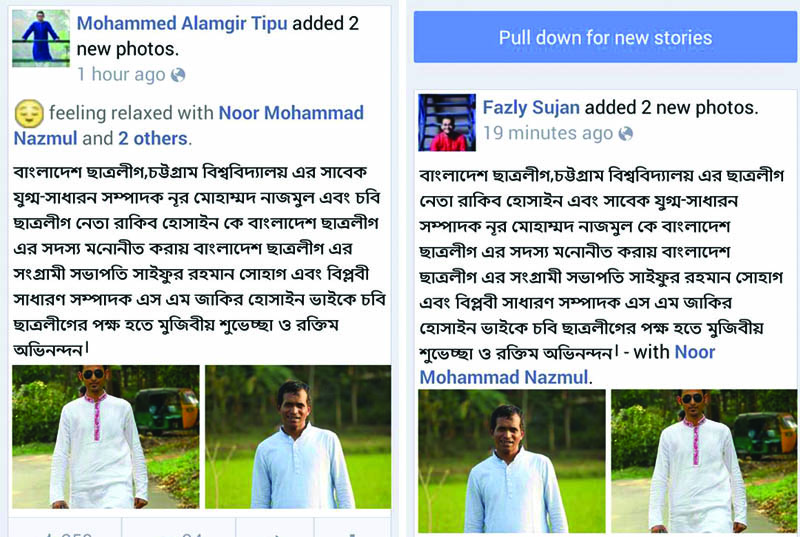Image resolution: width=800 pixels, height=537 pixels.
Task: Open left post photo of man with sunglasses
Action: (106, 437)
